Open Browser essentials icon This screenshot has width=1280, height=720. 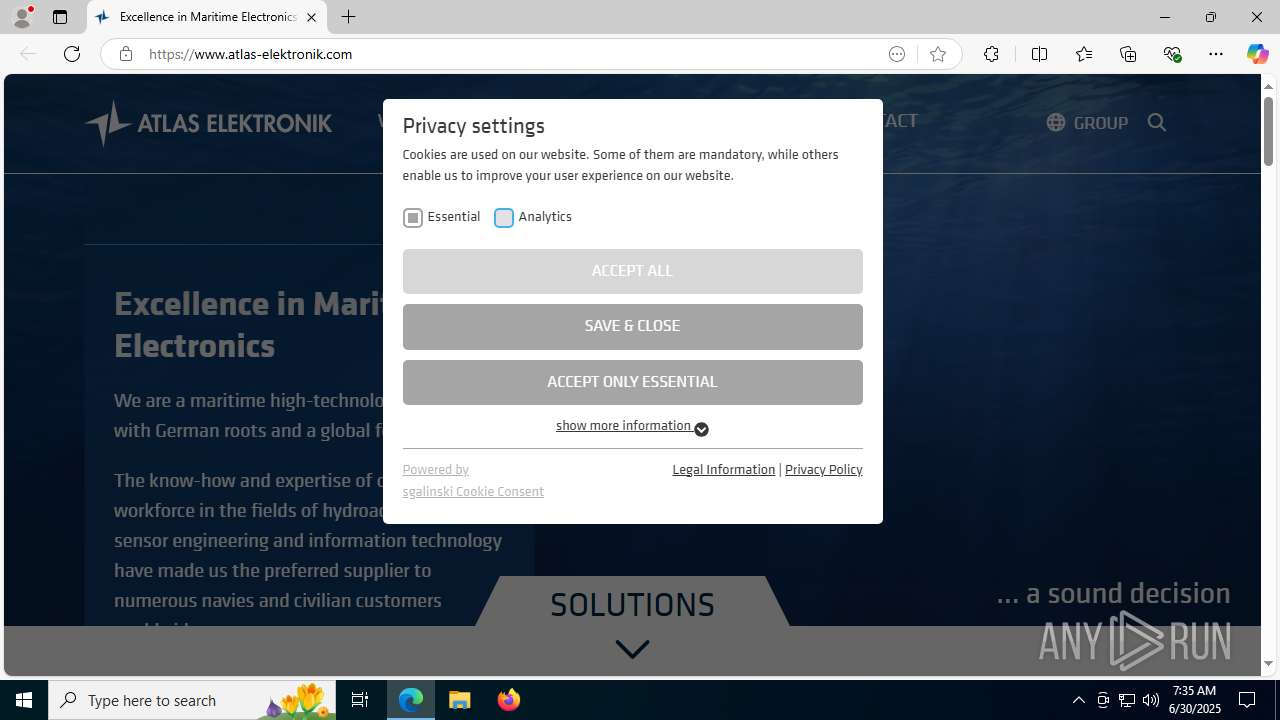1172,54
